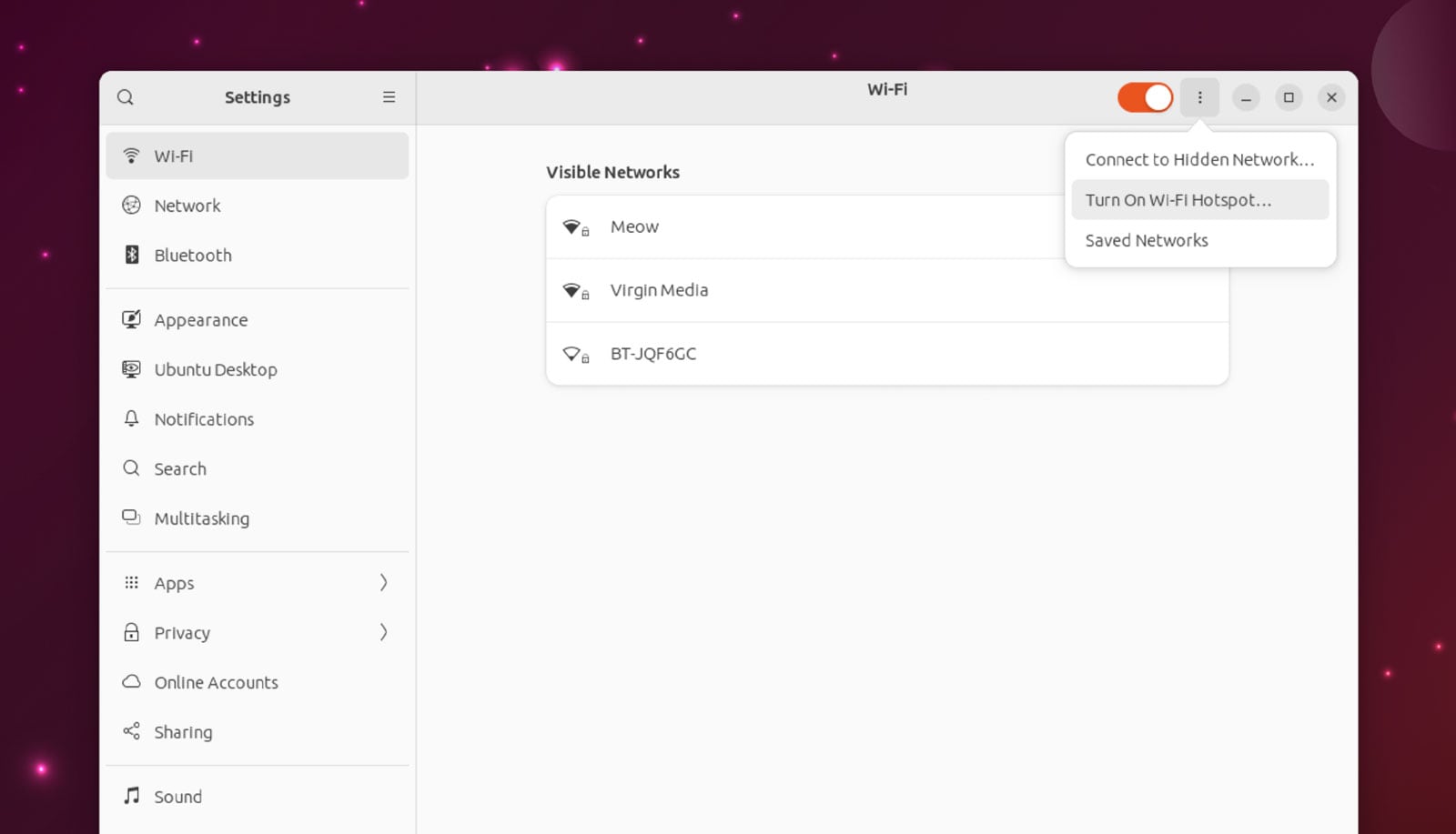
Task: Connect to the BT-JQF6GC network
Action: tap(887, 354)
